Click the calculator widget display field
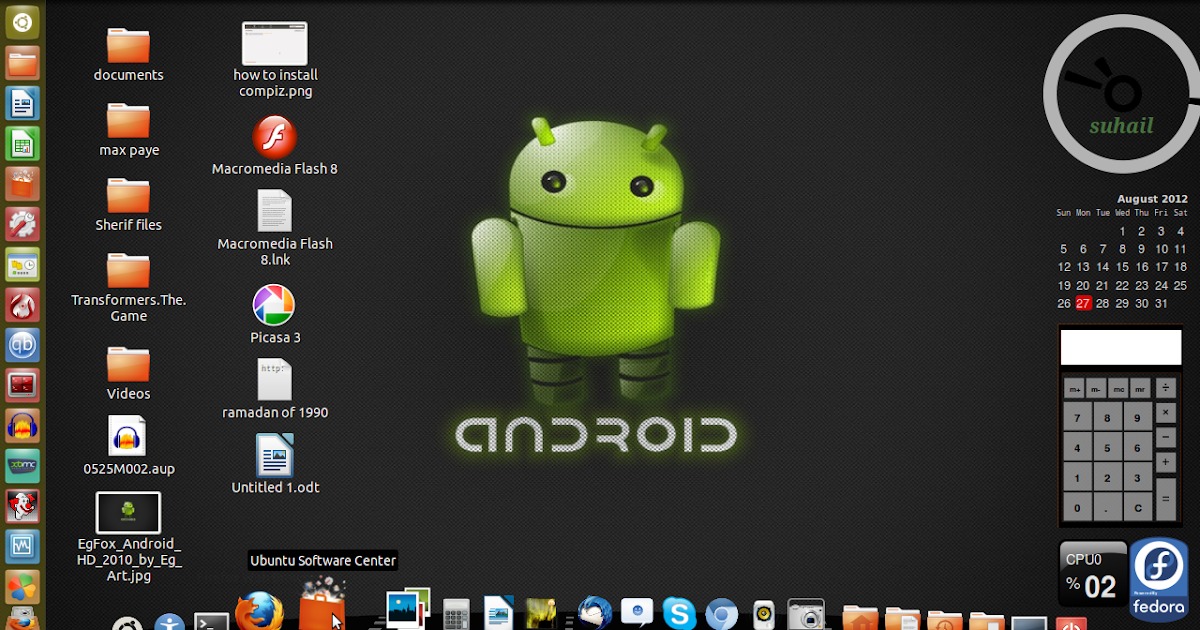Viewport: 1200px width, 630px height. tap(1121, 348)
